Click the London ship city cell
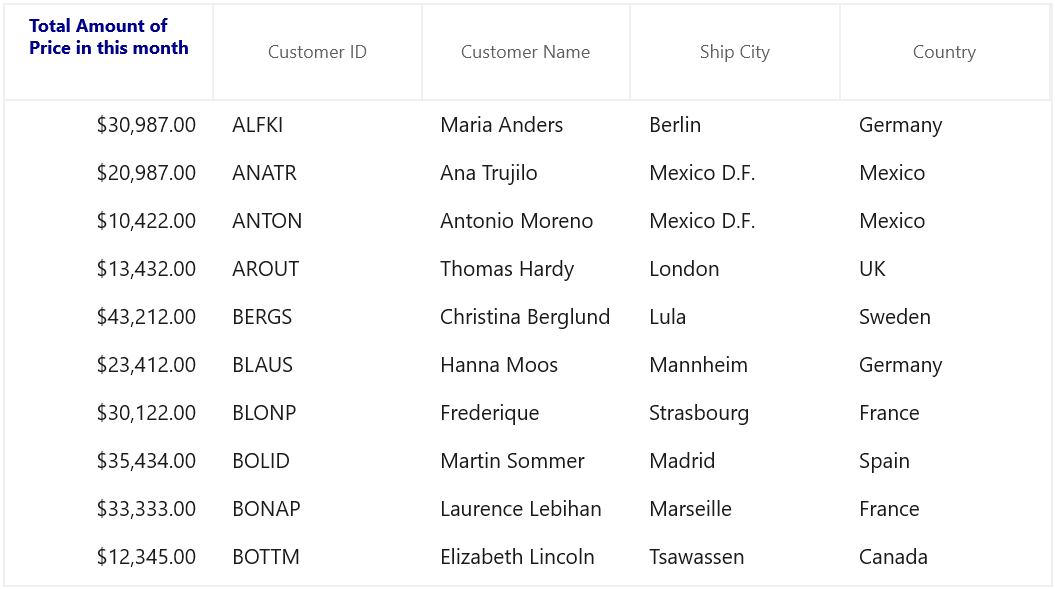The height and width of the screenshot is (589, 1055). tap(735, 269)
